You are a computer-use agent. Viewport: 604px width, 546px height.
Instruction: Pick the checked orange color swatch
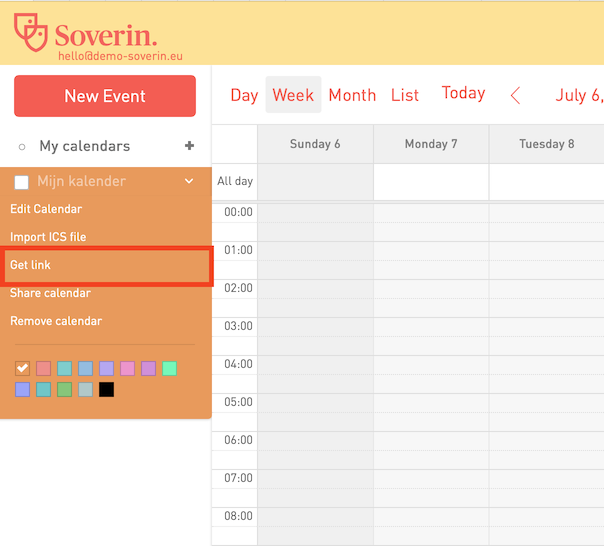pyautogui.click(x=22, y=368)
